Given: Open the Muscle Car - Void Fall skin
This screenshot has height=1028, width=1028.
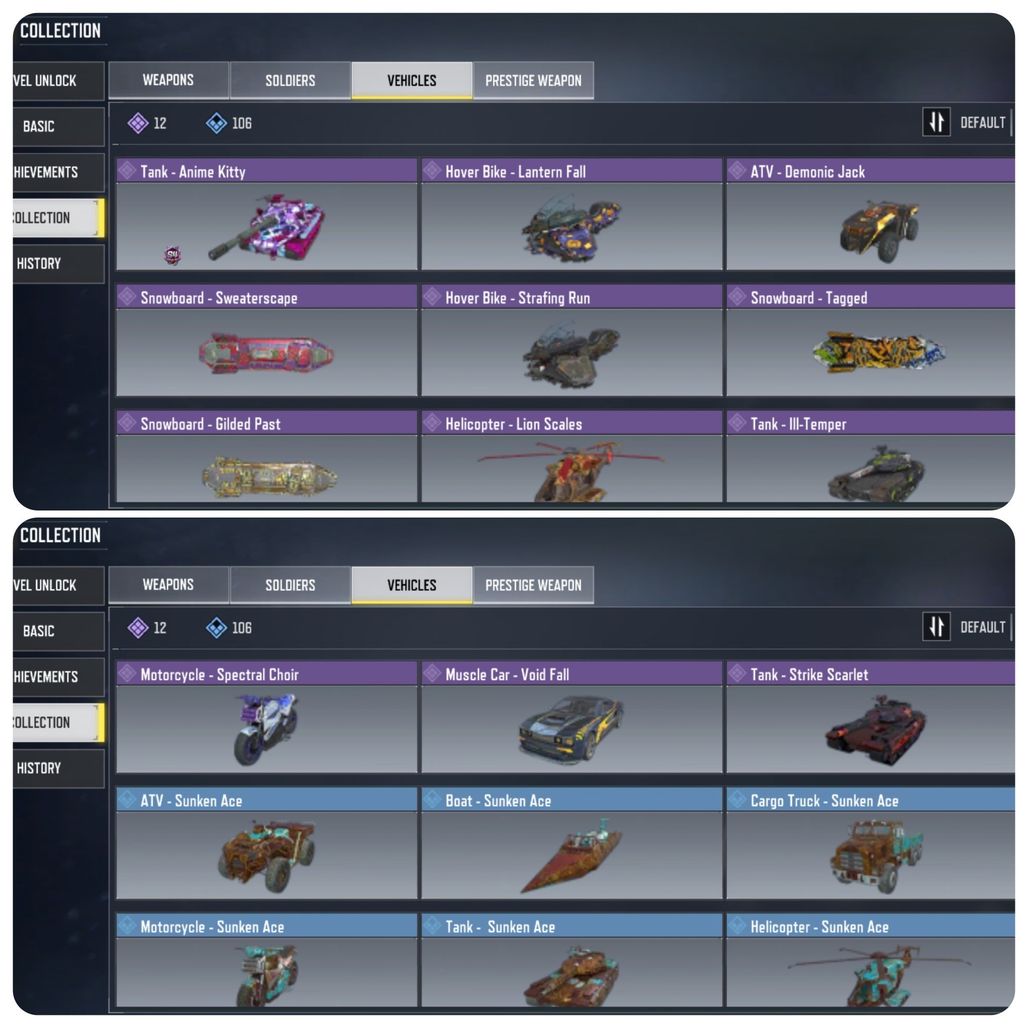Looking at the screenshot, I should pos(572,717).
